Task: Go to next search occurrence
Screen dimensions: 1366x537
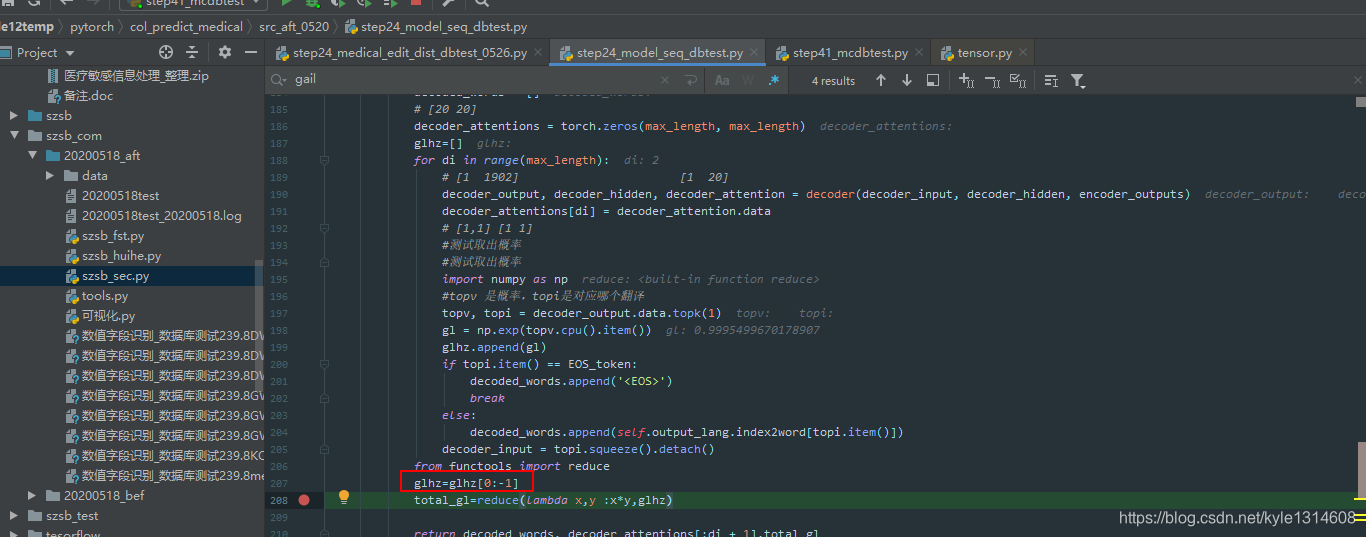Action: (x=907, y=80)
